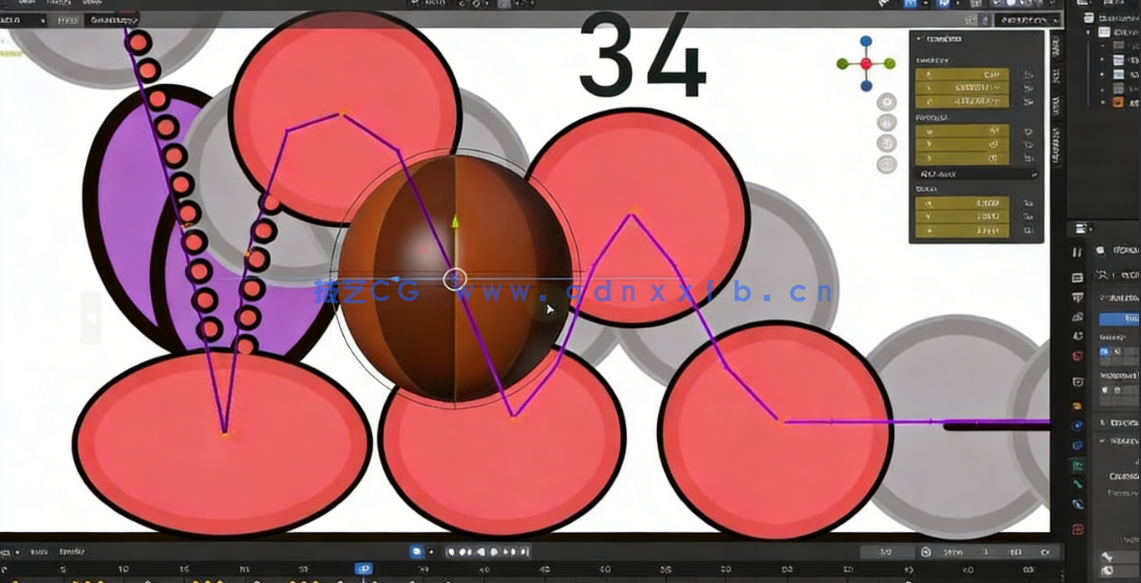Click the camera view icon in the viewport gizmo
Image resolution: width=1141 pixels, height=583 pixels.
(x=885, y=143)
